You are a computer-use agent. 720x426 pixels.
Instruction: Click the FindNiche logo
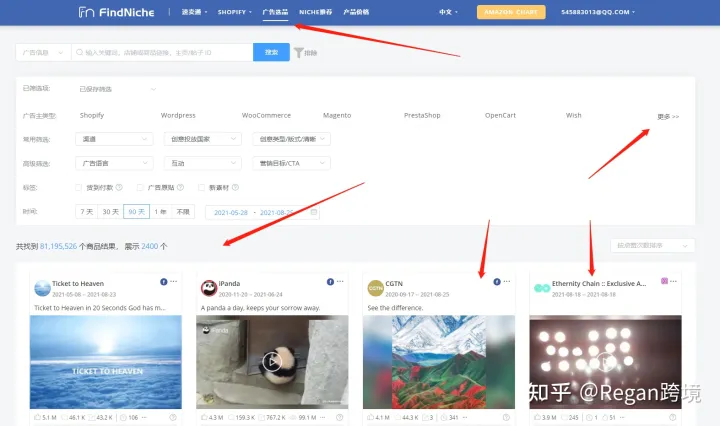(114, 12)
